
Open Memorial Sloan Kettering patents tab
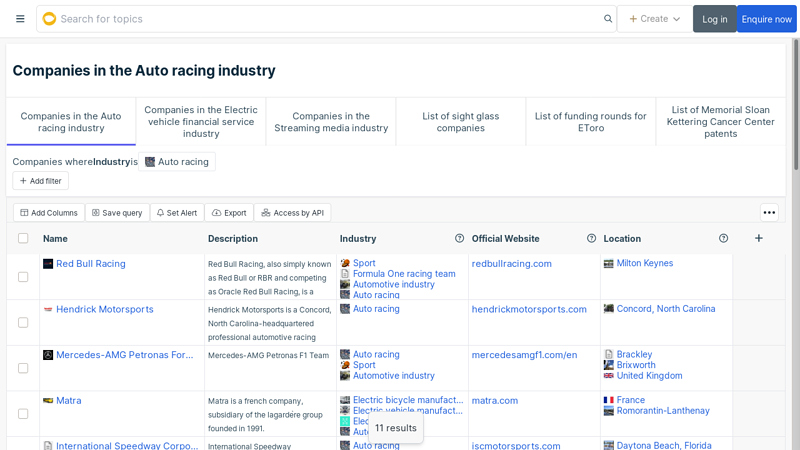pos(720,122)
